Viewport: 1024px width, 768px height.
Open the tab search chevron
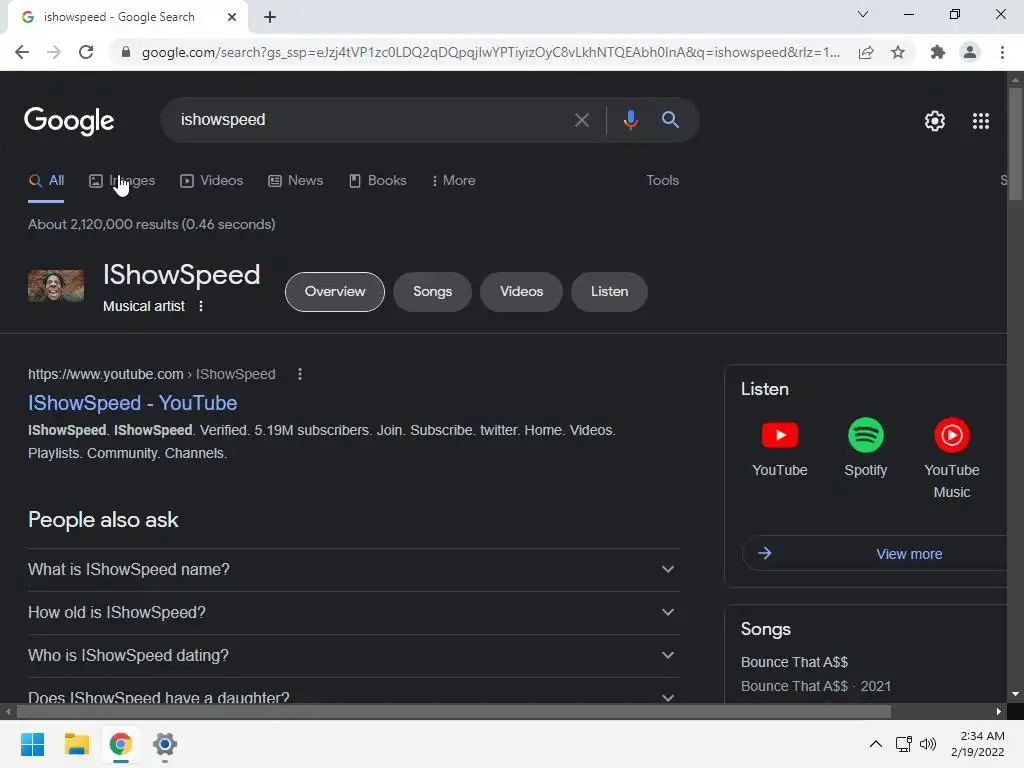[863, 14]
